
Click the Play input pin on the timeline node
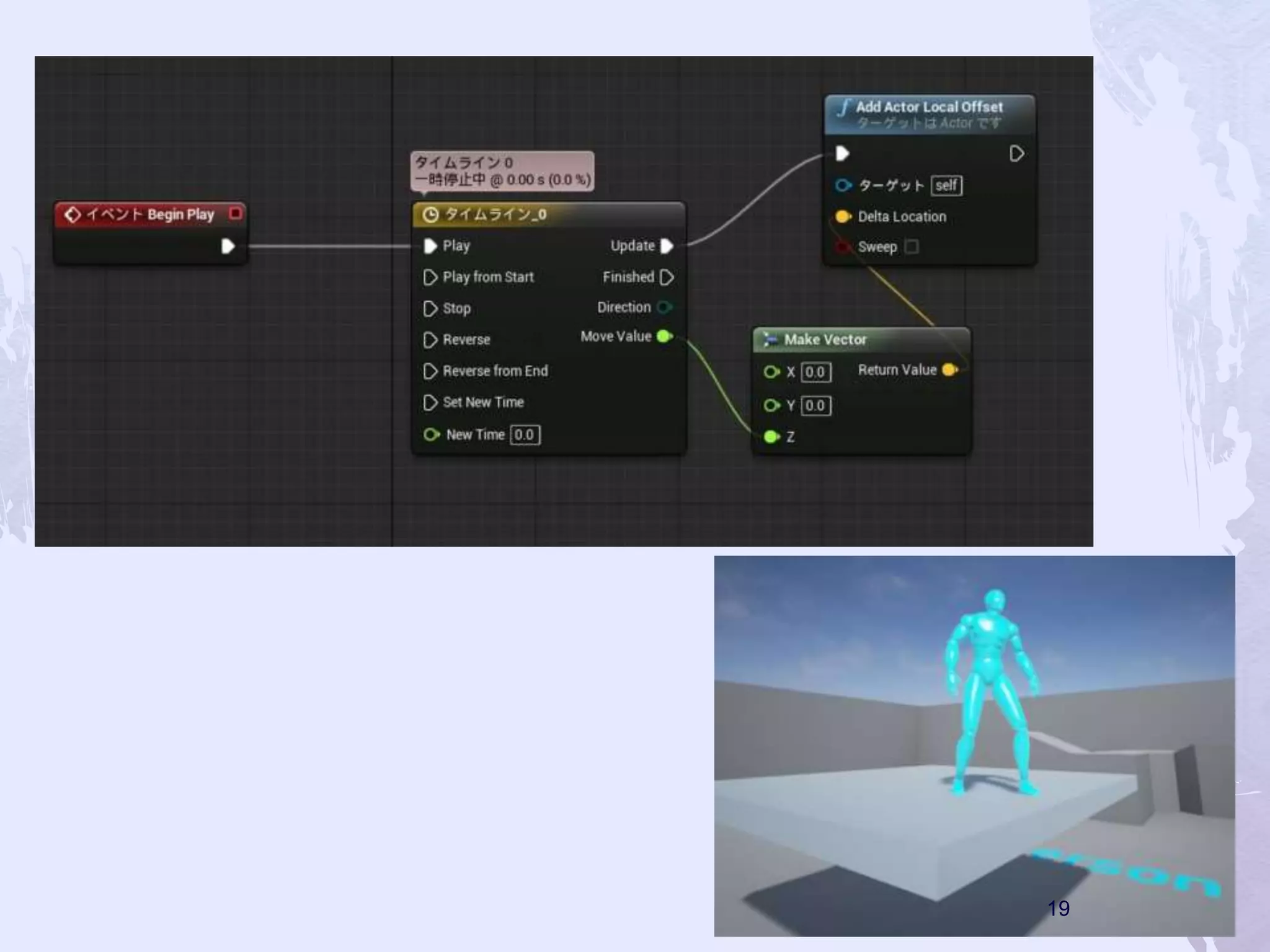tap(430, 246)
